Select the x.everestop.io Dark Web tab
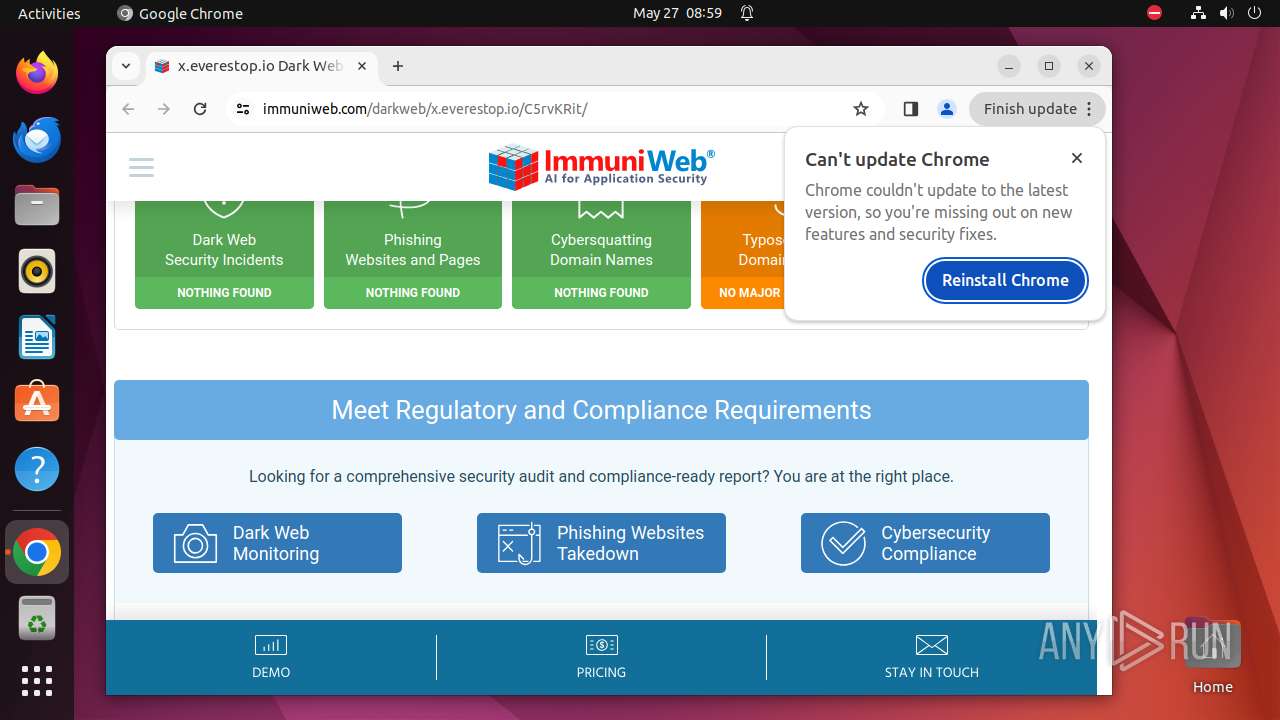Screen dimensions: 1280x720 (x=259, y=66)
